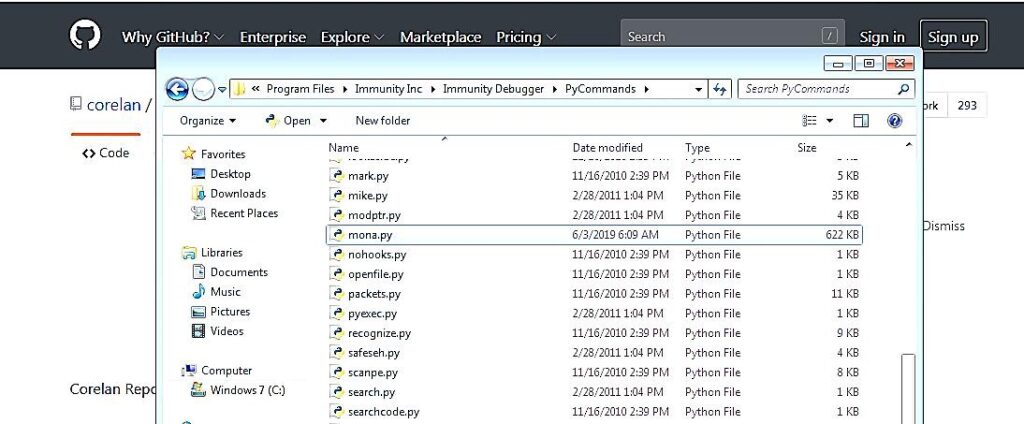Select Downloads in Favorites
This screenshot has width=1024, height=424.
[x=237, y=194]
